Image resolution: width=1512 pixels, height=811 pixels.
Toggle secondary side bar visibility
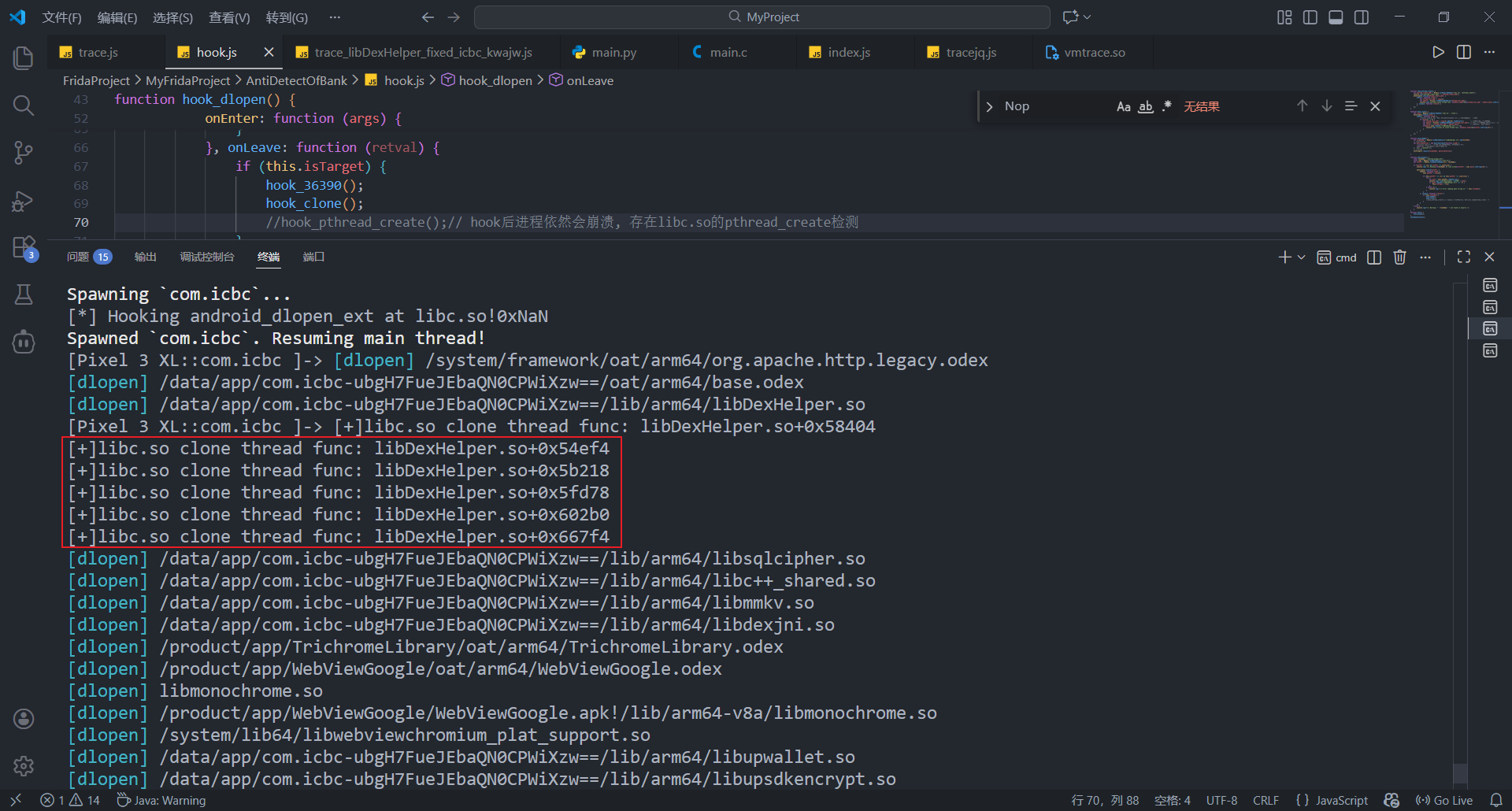click(x=1361, y=17)
